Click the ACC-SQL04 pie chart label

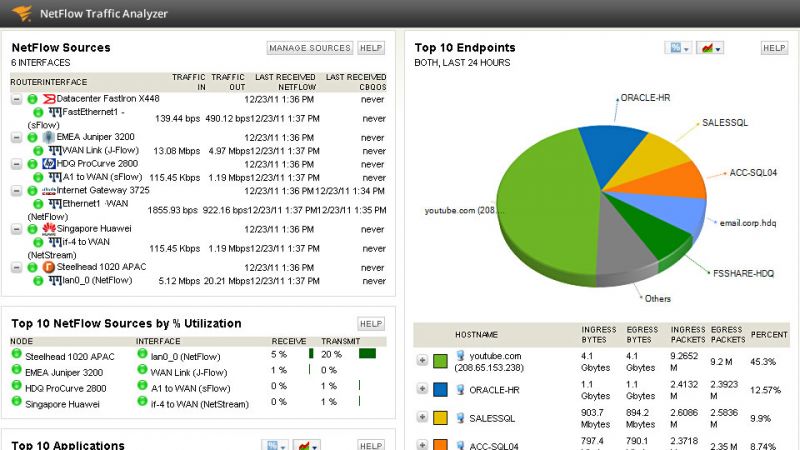coord(753,173)
